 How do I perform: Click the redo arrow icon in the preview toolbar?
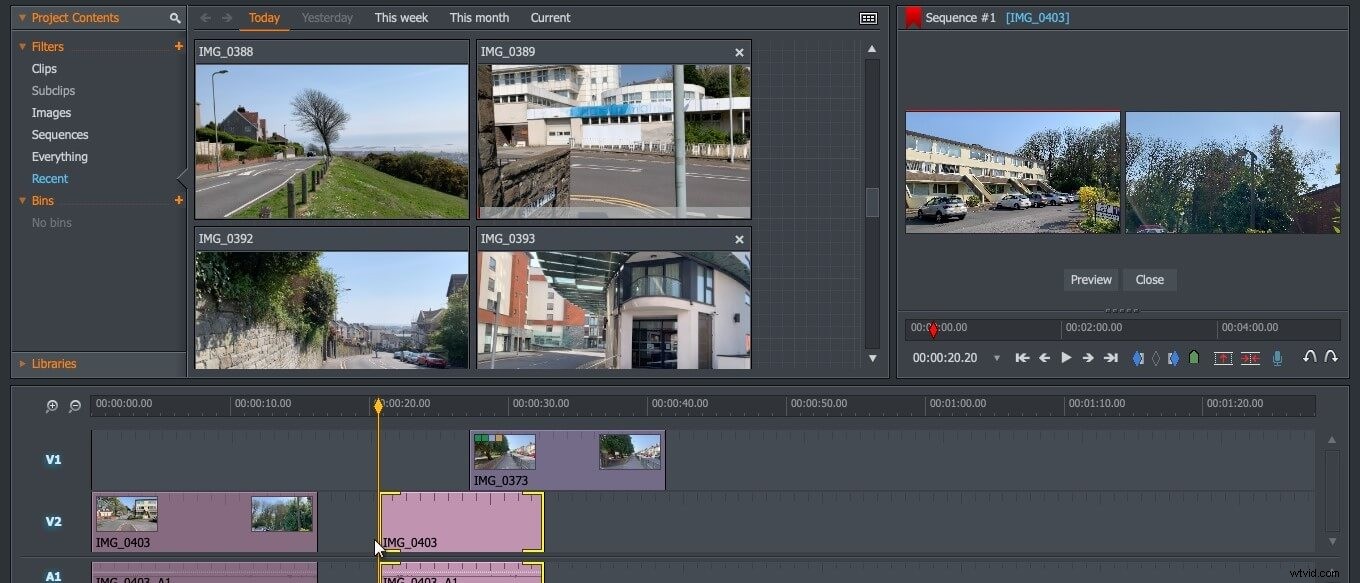click(1332, 357)
